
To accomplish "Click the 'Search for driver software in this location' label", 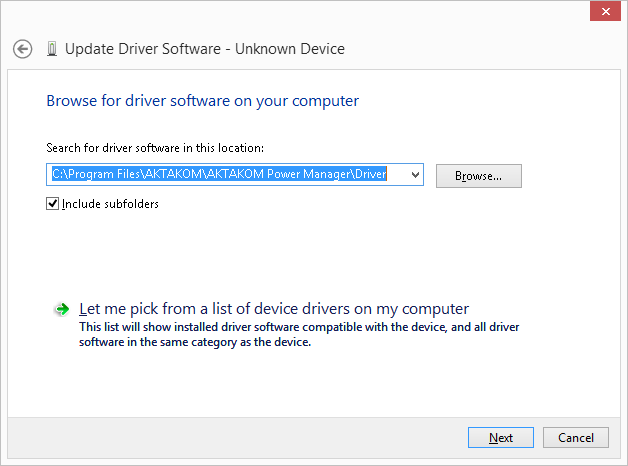I will (155, 148).
